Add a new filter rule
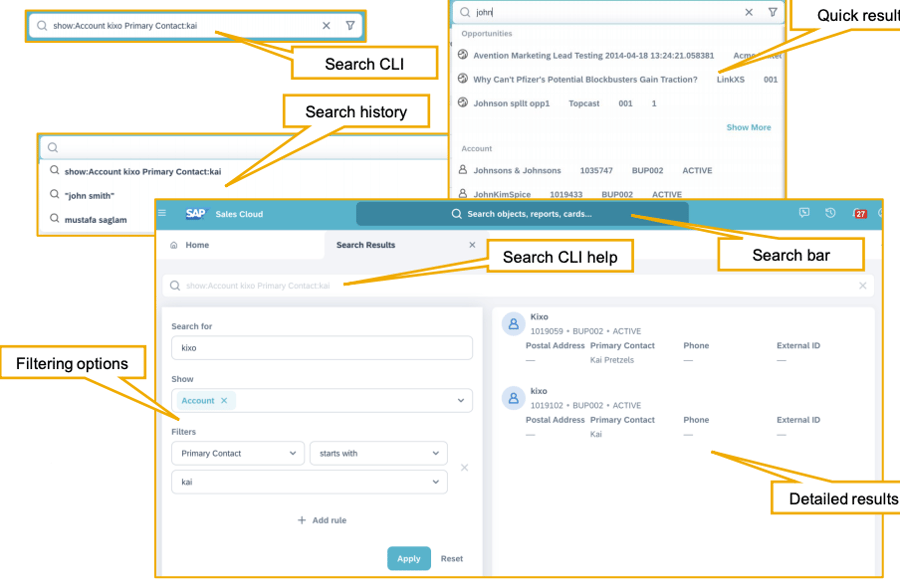 pos(322,520)
